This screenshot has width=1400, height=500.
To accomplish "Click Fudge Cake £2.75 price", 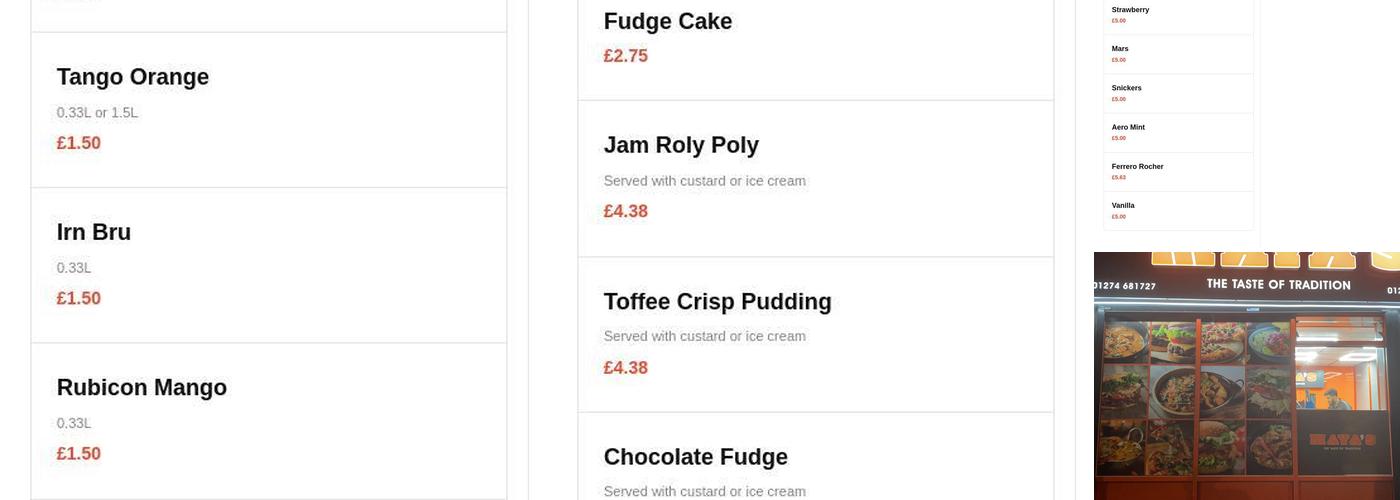I will (626, 56).
